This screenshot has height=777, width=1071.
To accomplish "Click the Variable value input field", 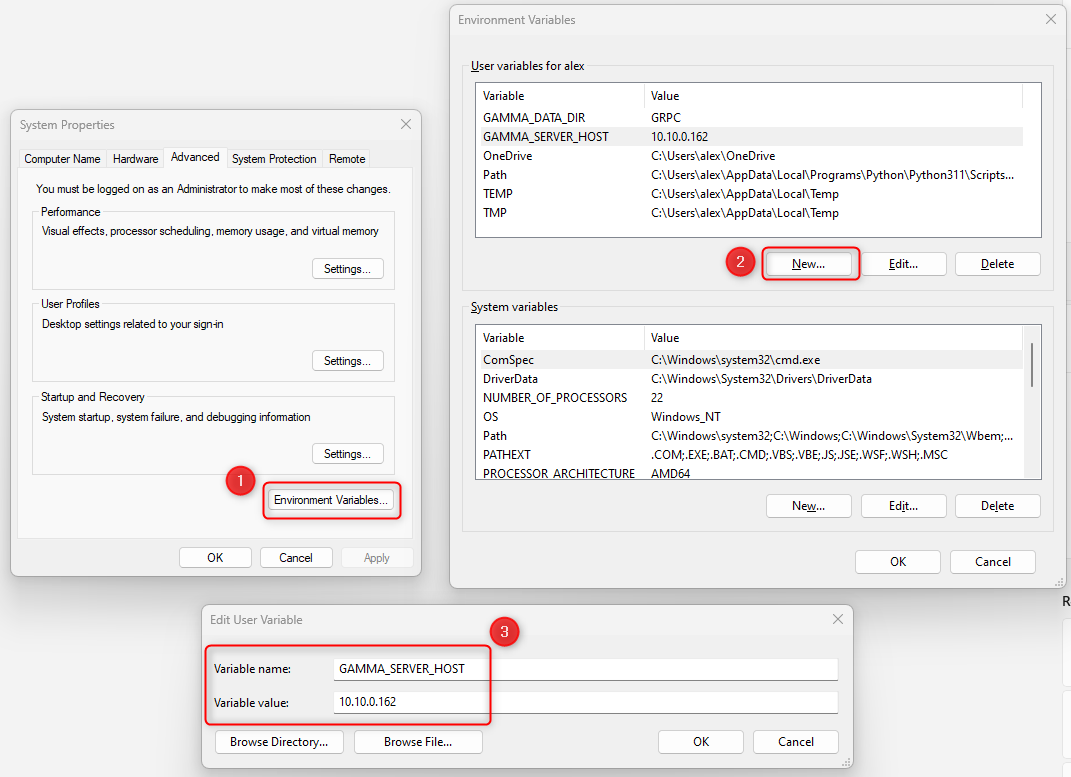I will click(585, 703).
